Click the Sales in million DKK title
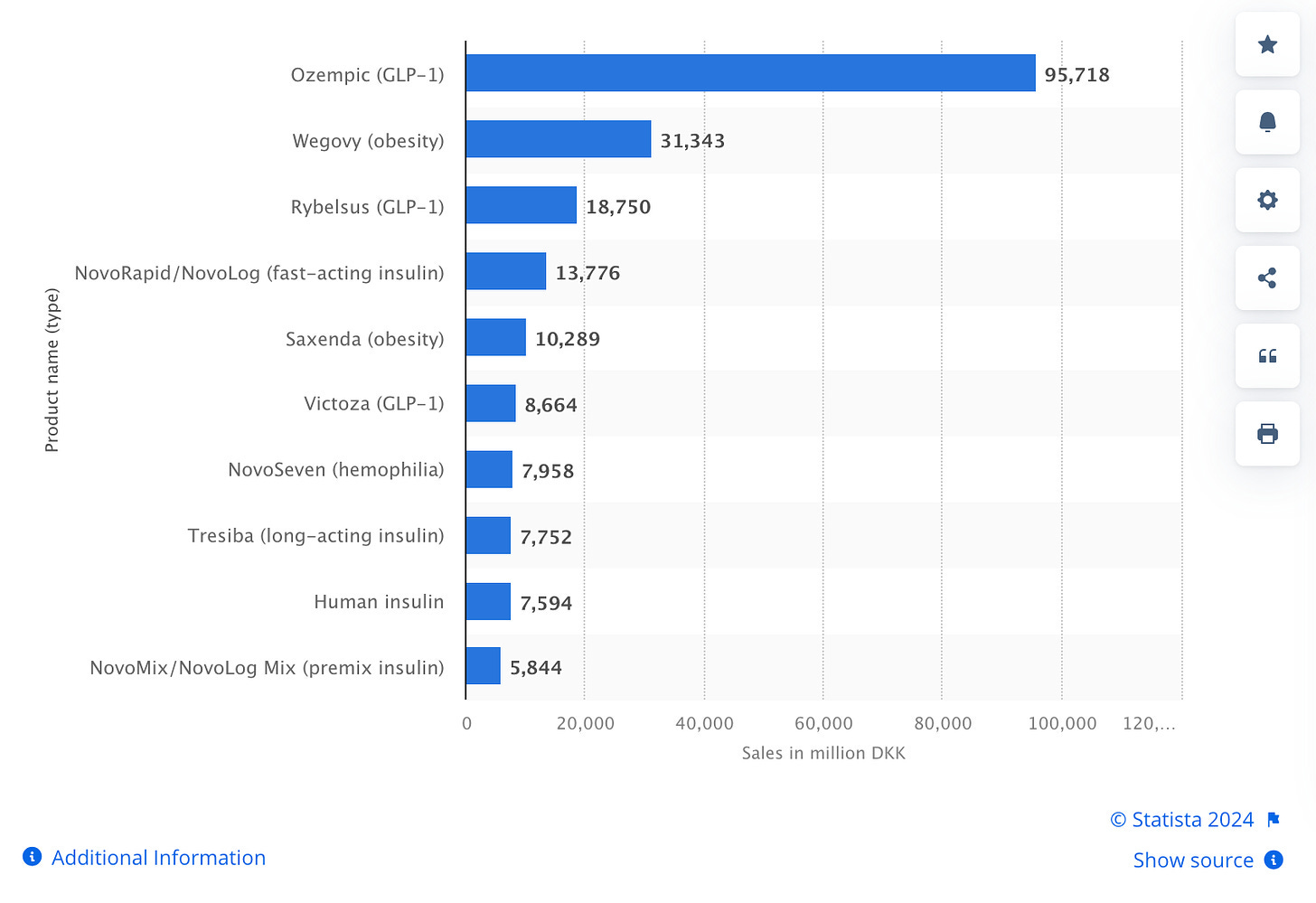 823,753
